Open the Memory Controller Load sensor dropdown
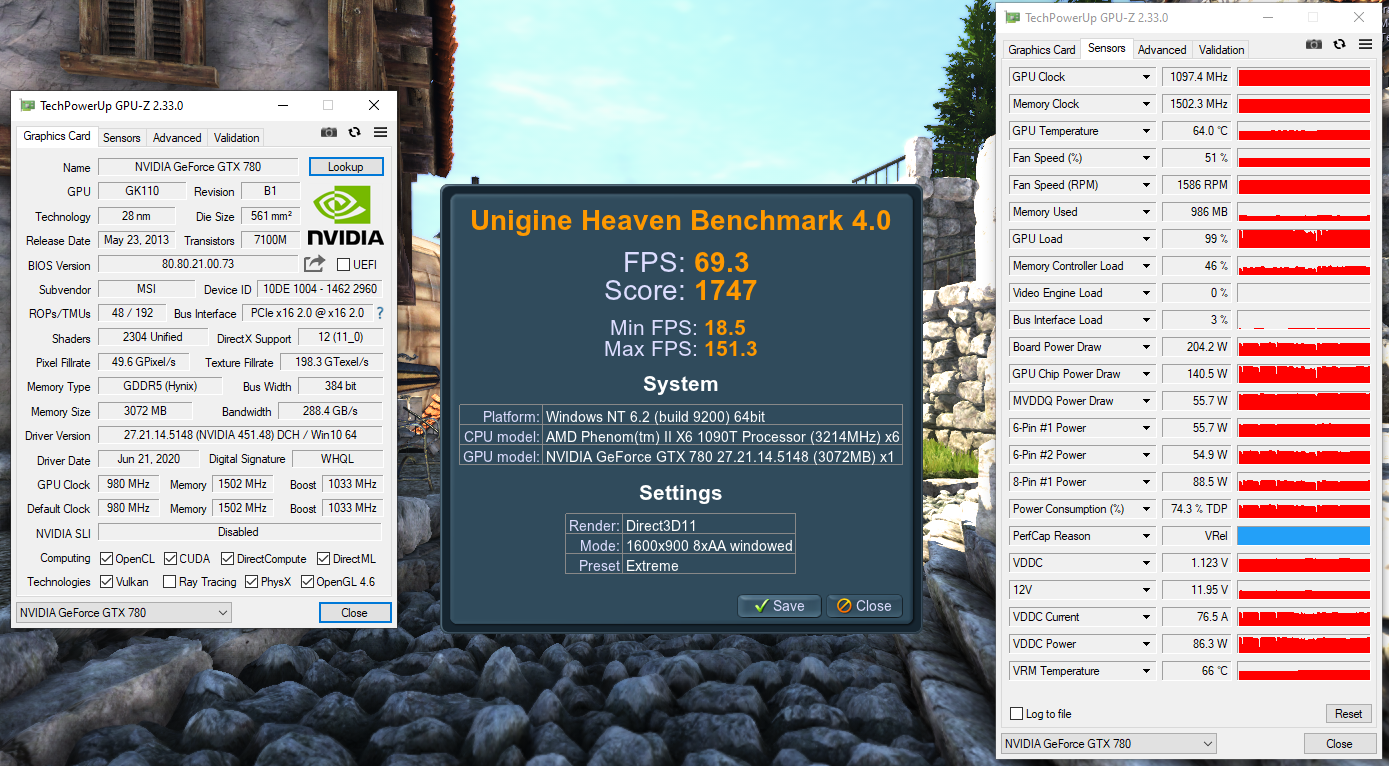 pos(1146,266)
